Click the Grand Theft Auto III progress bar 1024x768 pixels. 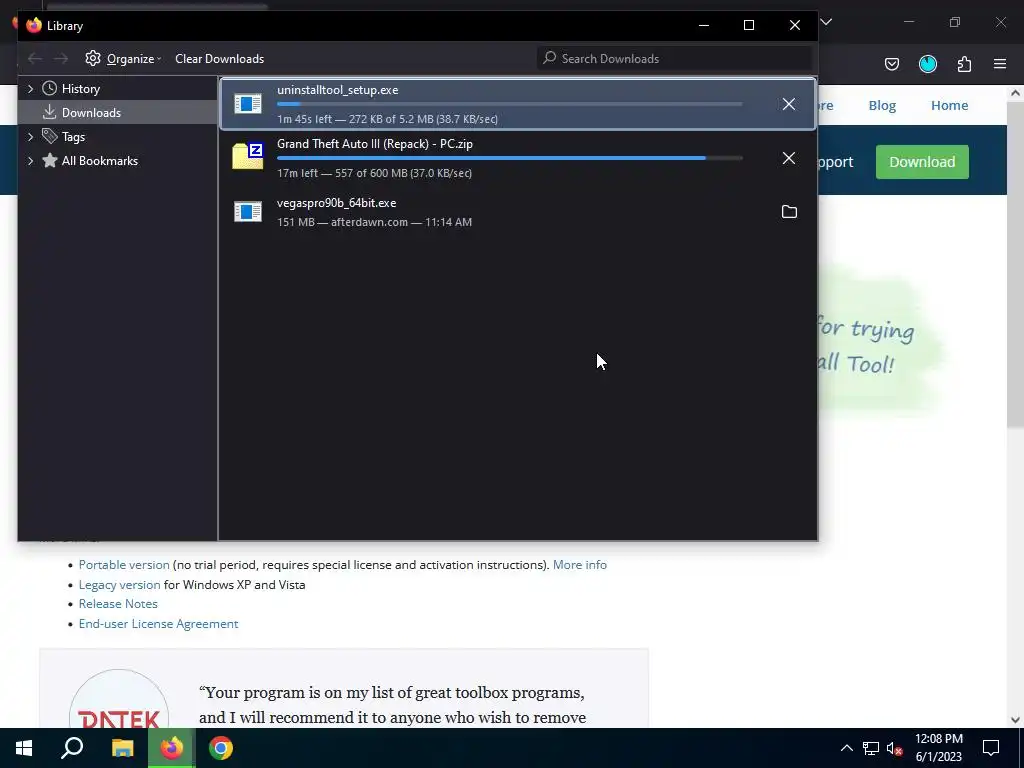pyautogui.click(x=509, y=158)
